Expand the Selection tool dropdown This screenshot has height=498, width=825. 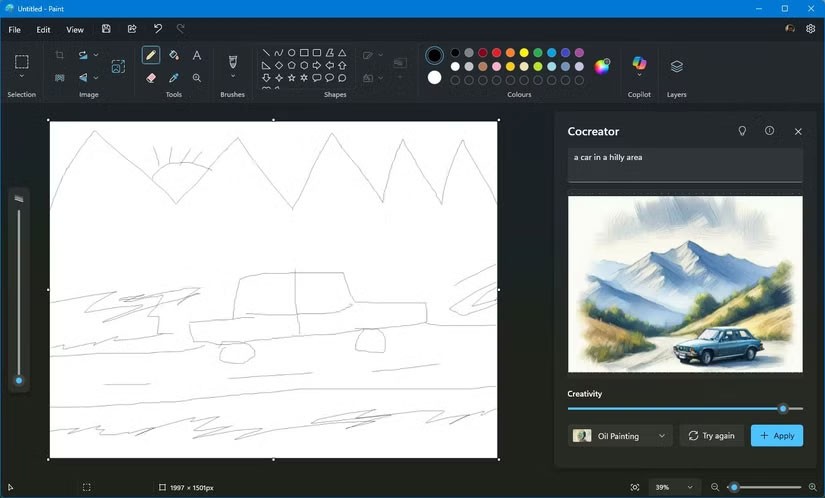[21, 76]
